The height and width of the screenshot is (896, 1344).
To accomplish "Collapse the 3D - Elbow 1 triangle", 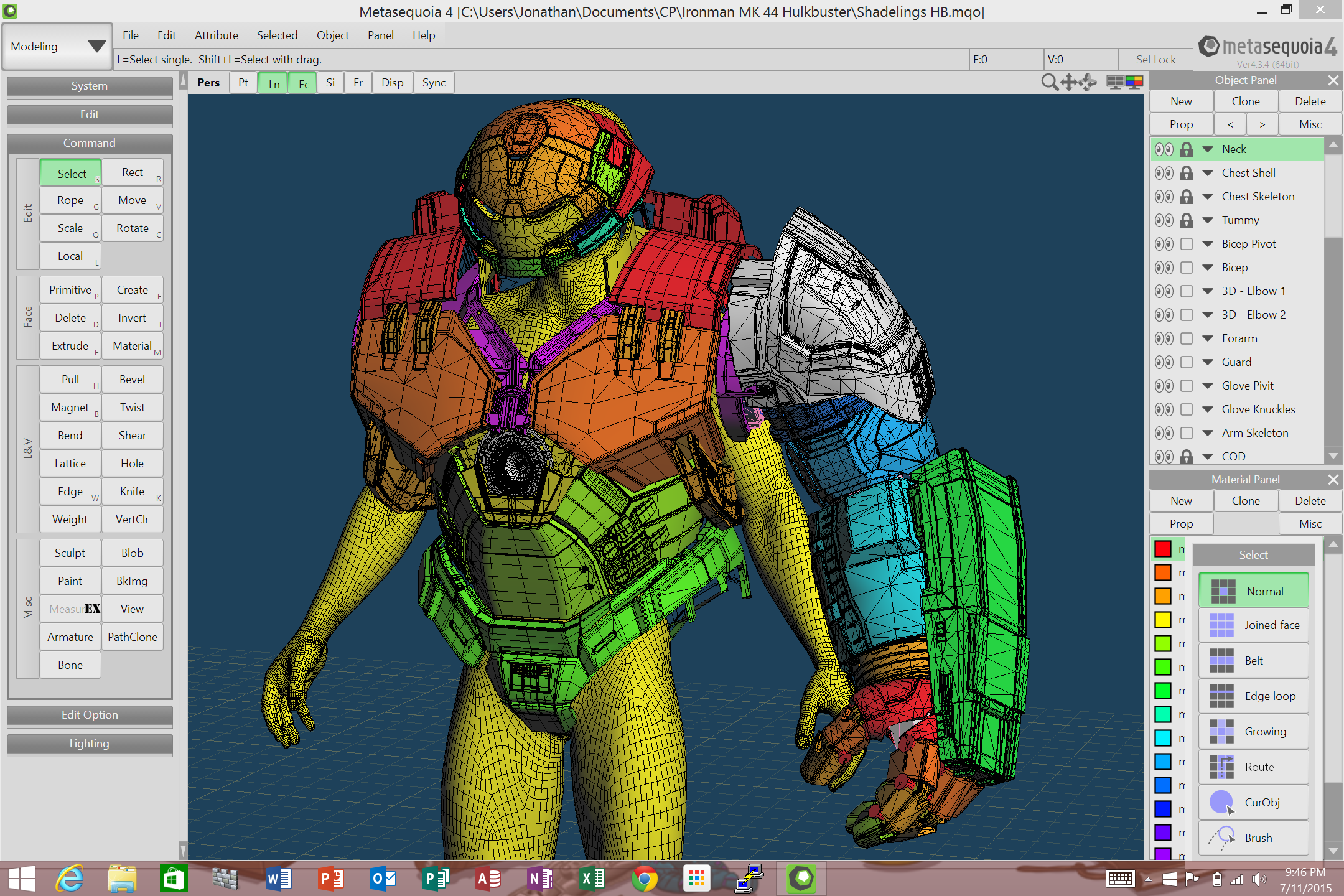I will coord(1208,291).
